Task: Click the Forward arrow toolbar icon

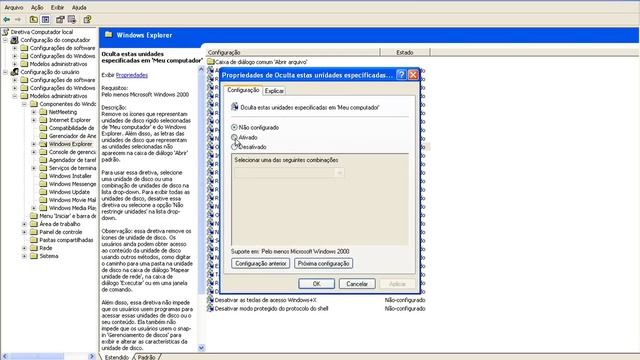Action: [x=18, y=19]
